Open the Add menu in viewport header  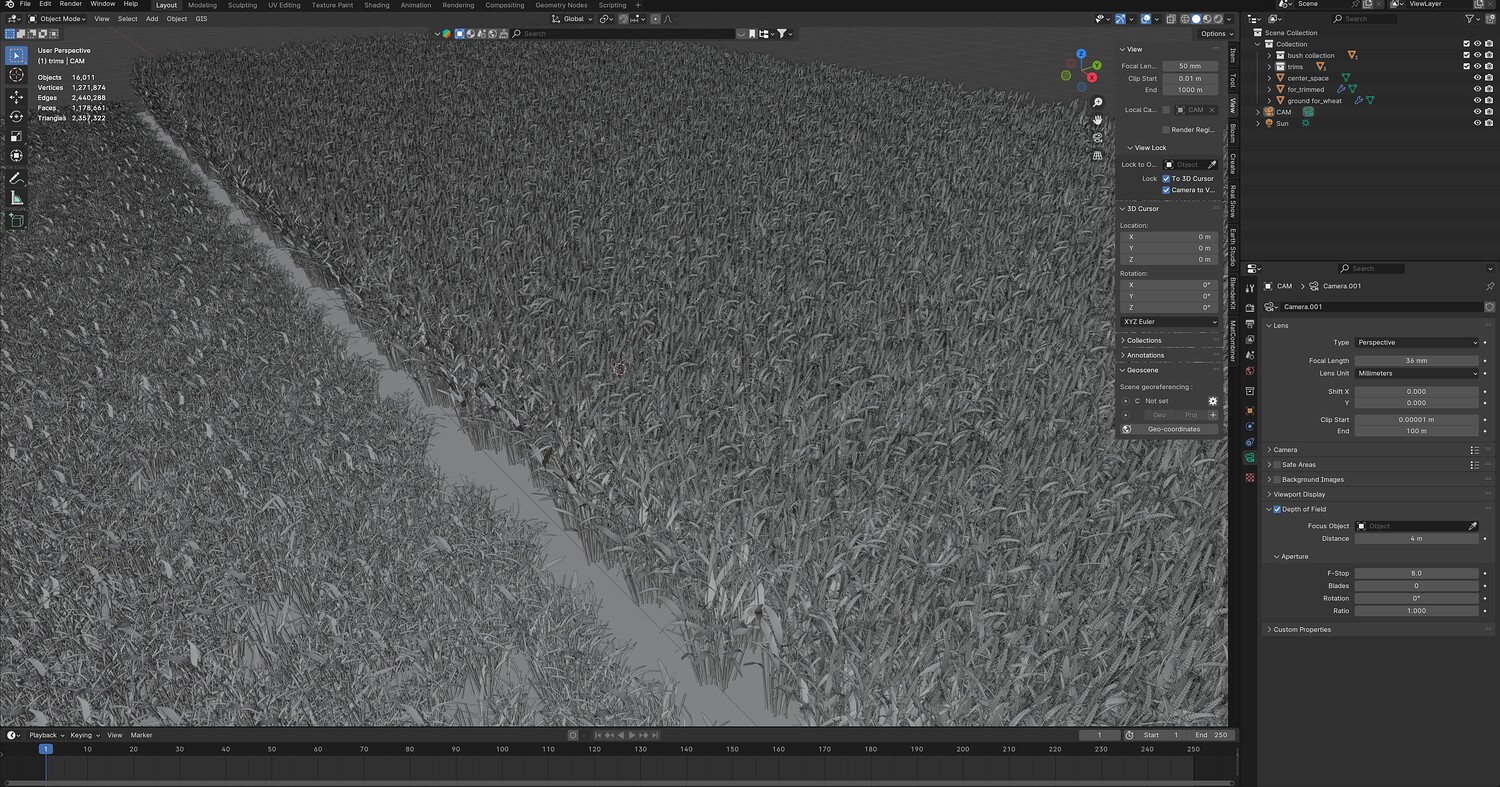point(152,19)
